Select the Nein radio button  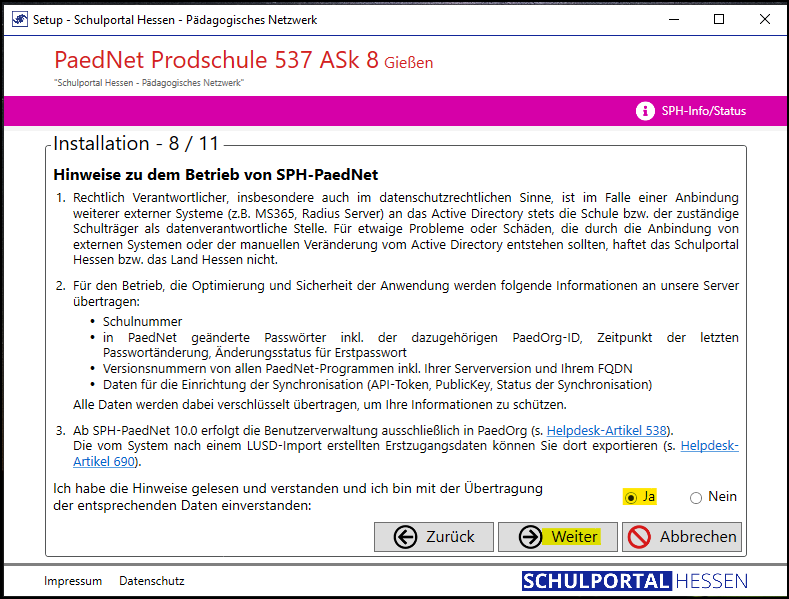tap(696, 498)
